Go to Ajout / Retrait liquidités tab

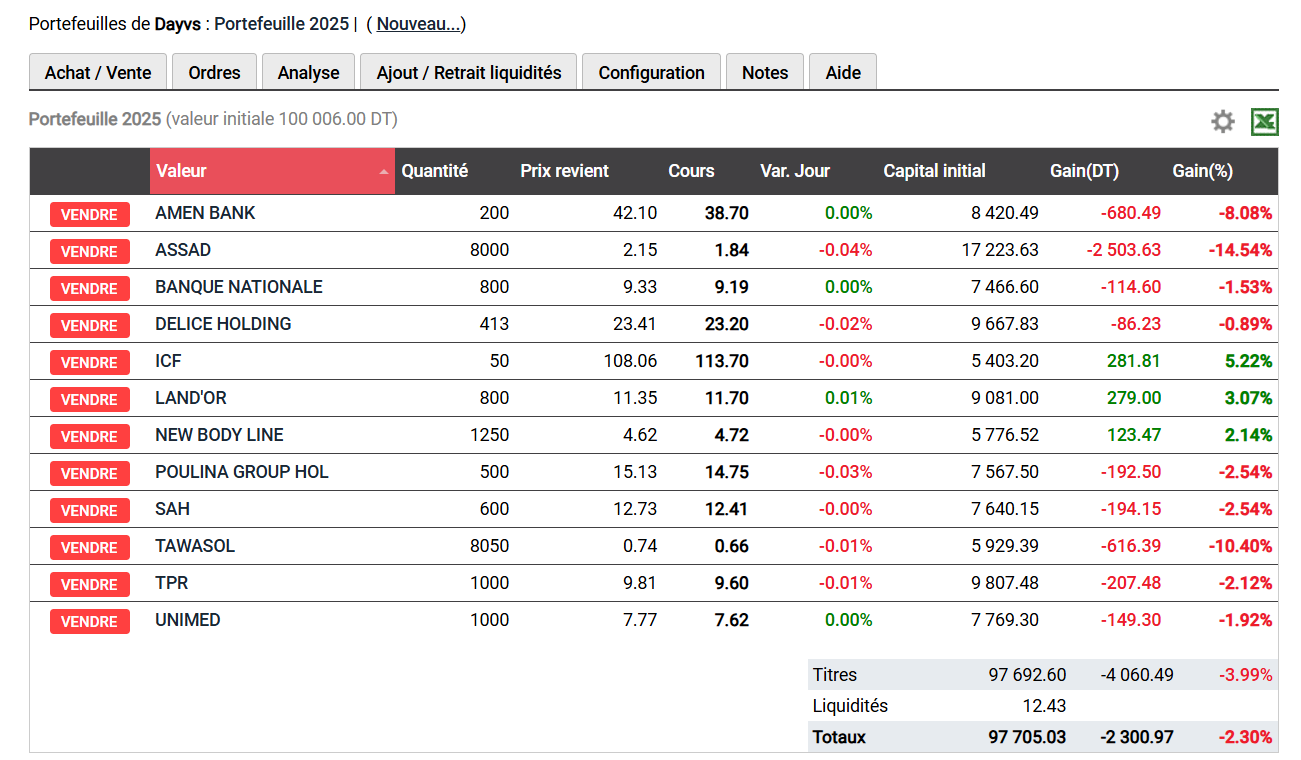(x=469, y=72)
